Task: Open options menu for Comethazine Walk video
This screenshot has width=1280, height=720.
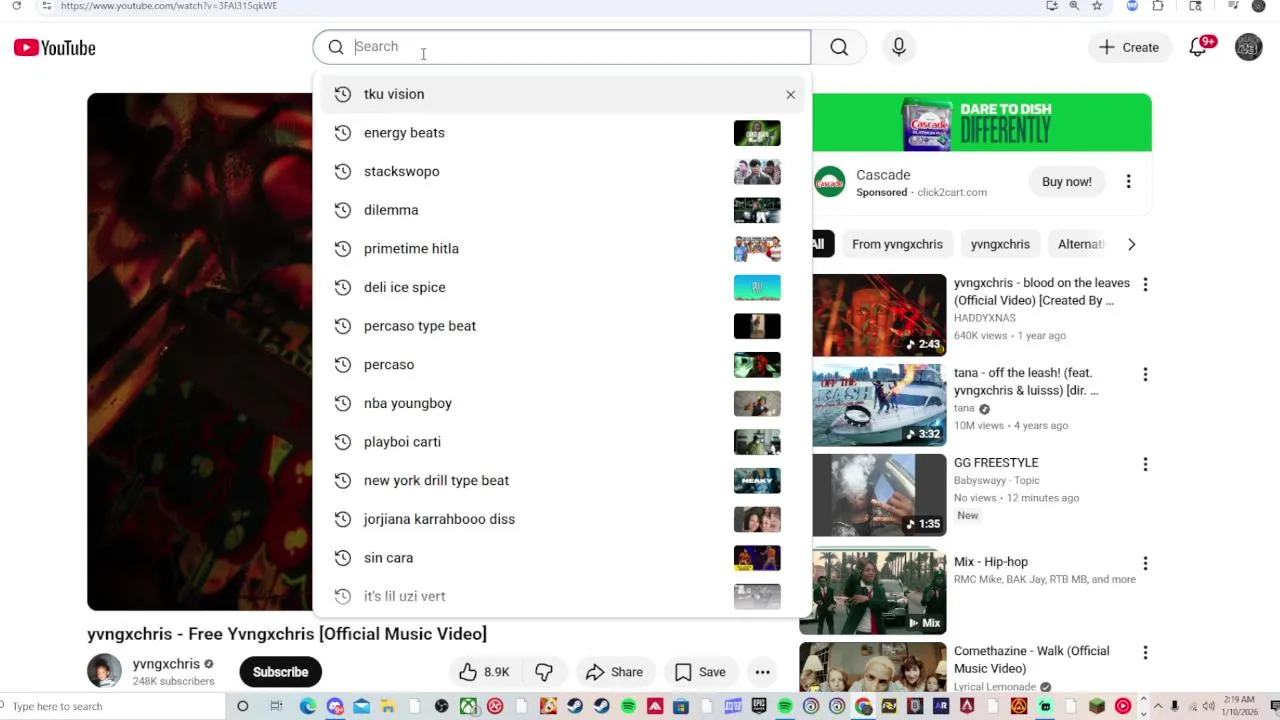Action: click(x=1145, y=652)
